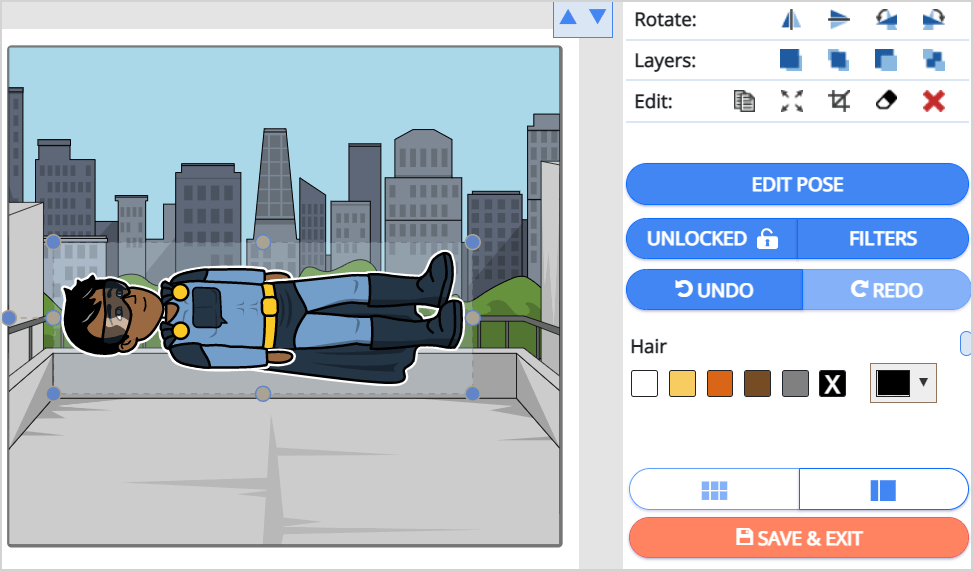The height and width of the screenshot is (571, 973).
Task: Choose the gray hair color swatch
Action: click(796, 384)
